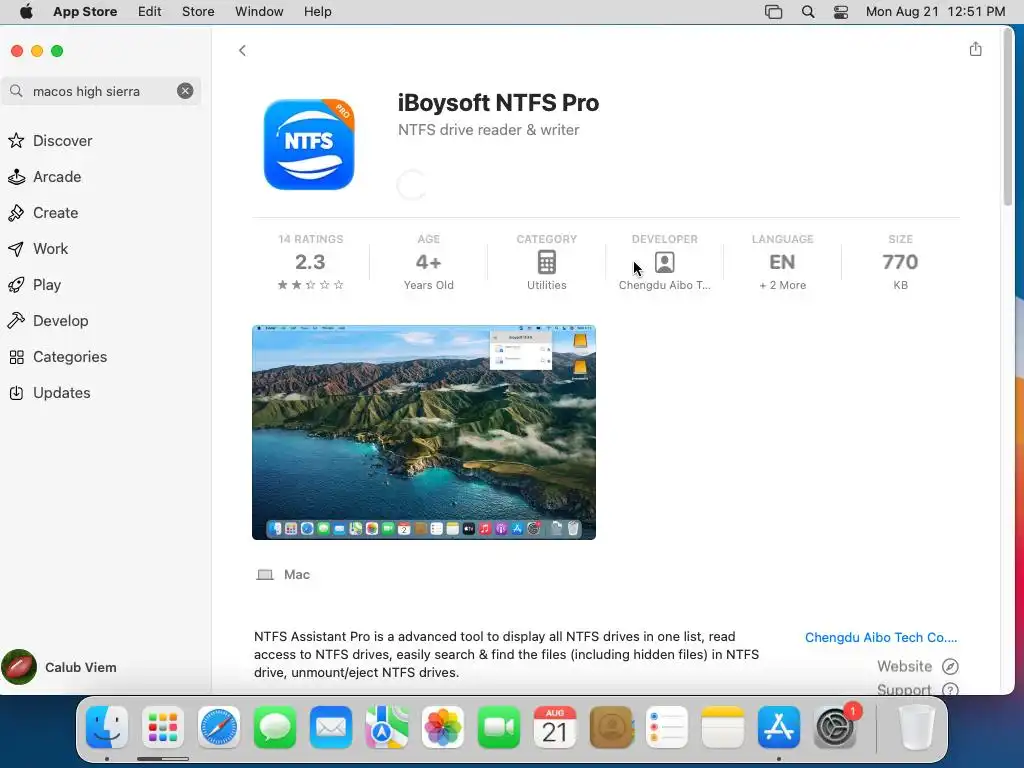
Task: Open the Apple menu
Action: tap(26, 12)
